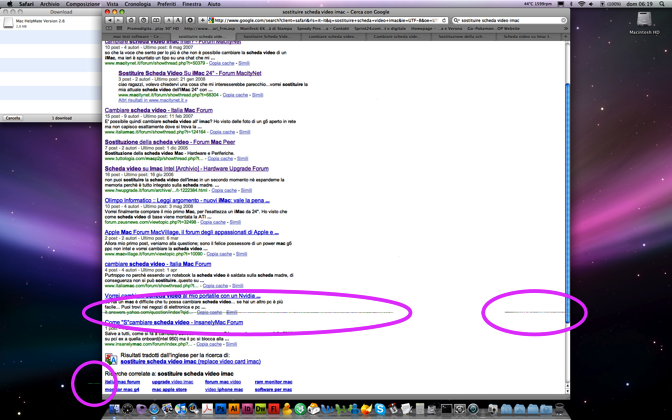Open Adobe Acrobat from the Dock
This screenshot has height=420, width=672.
pyautogui.click(x=207, y=409)
